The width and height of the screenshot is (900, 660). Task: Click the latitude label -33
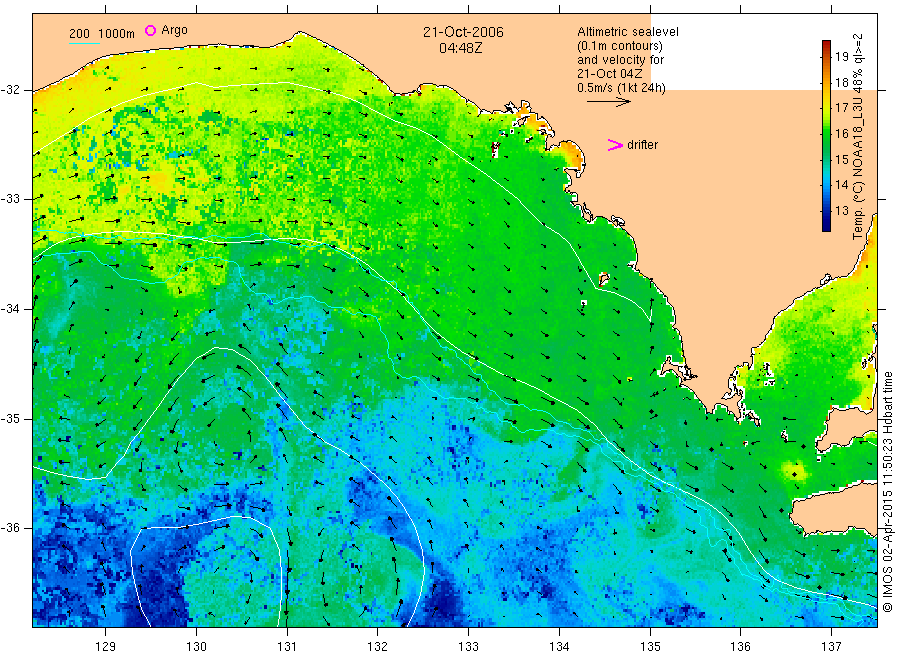click(10, 199)
